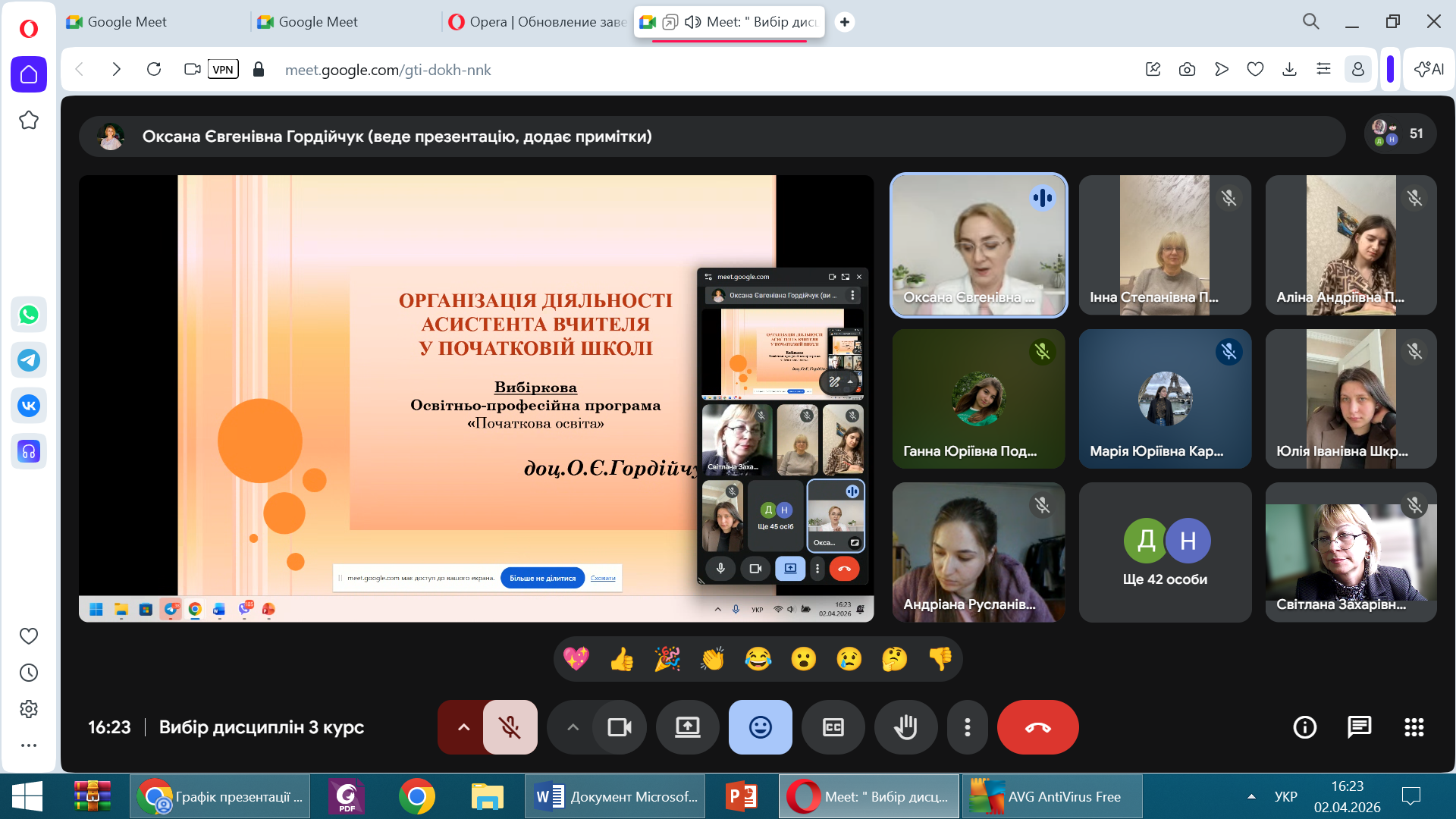
Task: Open browsing history clock icon in sidebar
Action: pos(29,673)
